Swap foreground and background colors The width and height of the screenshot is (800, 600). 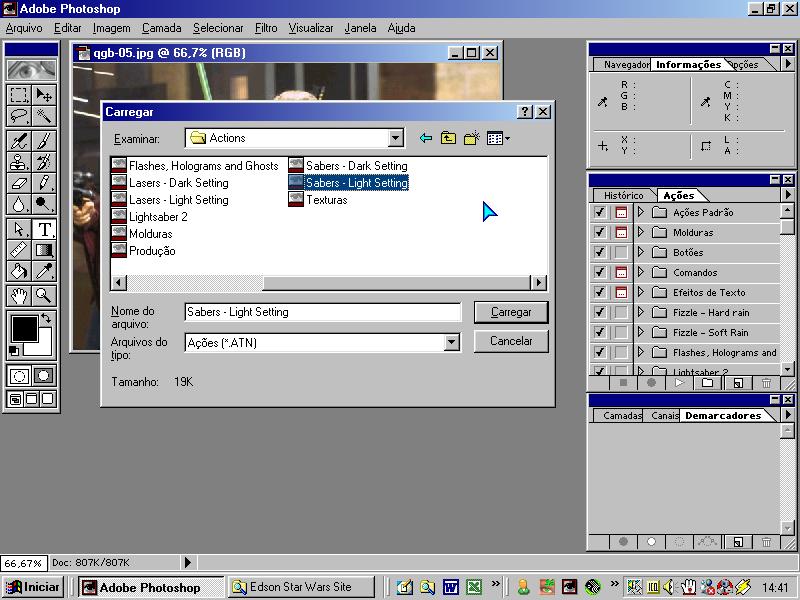point(46,318)
